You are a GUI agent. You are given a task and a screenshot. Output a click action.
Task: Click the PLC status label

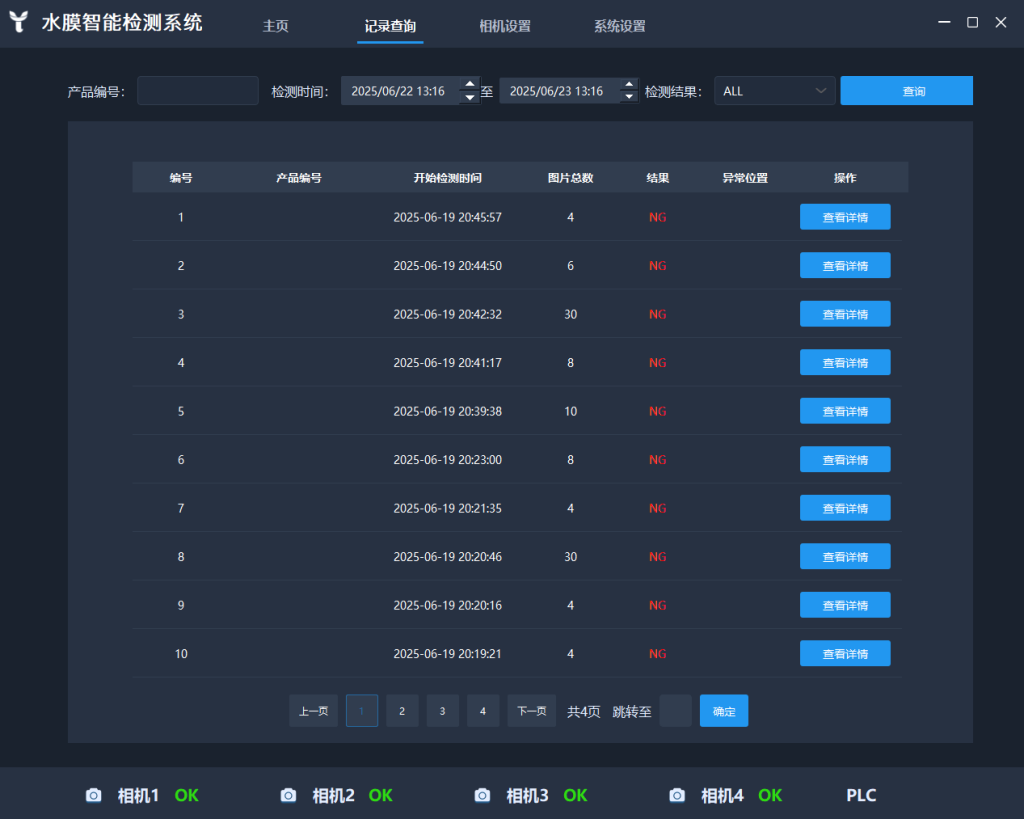[x=861, y=795]
